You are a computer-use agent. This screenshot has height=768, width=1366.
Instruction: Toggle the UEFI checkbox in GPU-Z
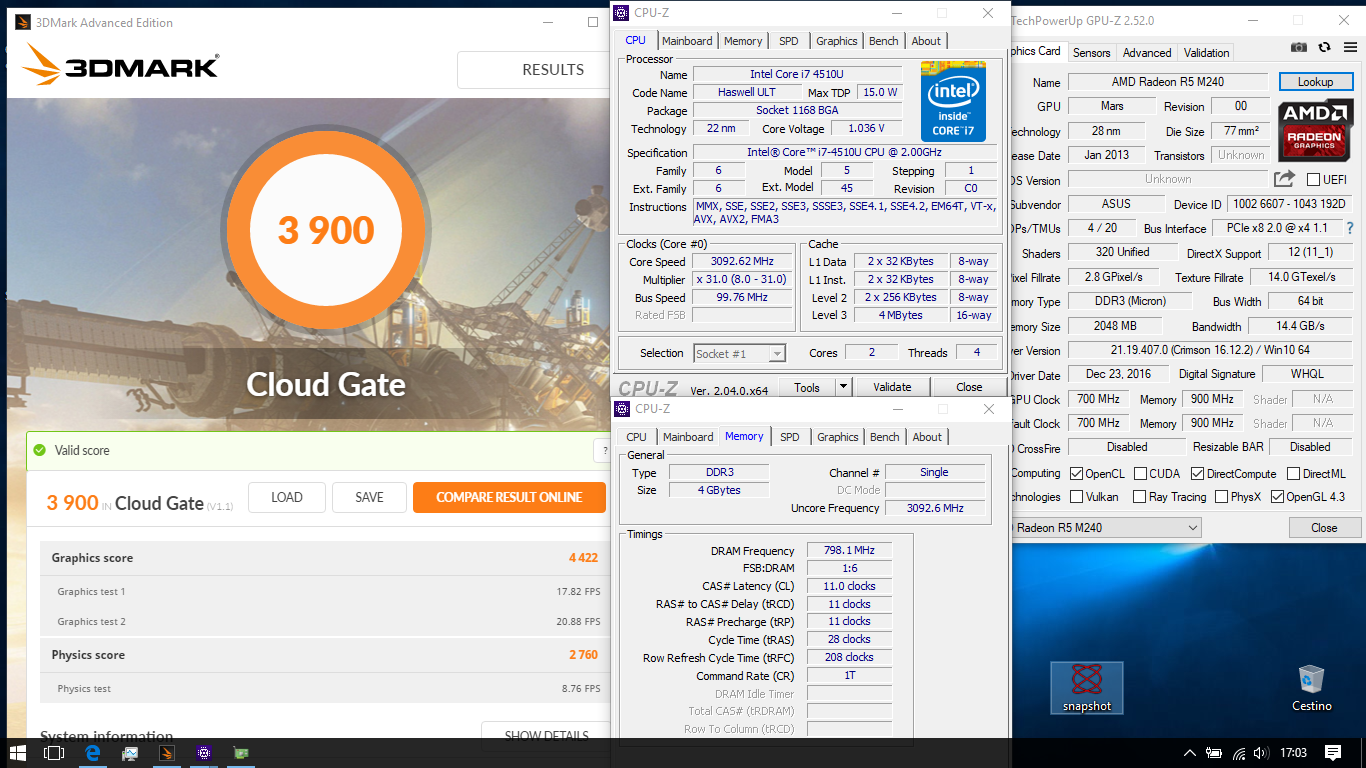pyautogui.click(x=1314, y=179)
